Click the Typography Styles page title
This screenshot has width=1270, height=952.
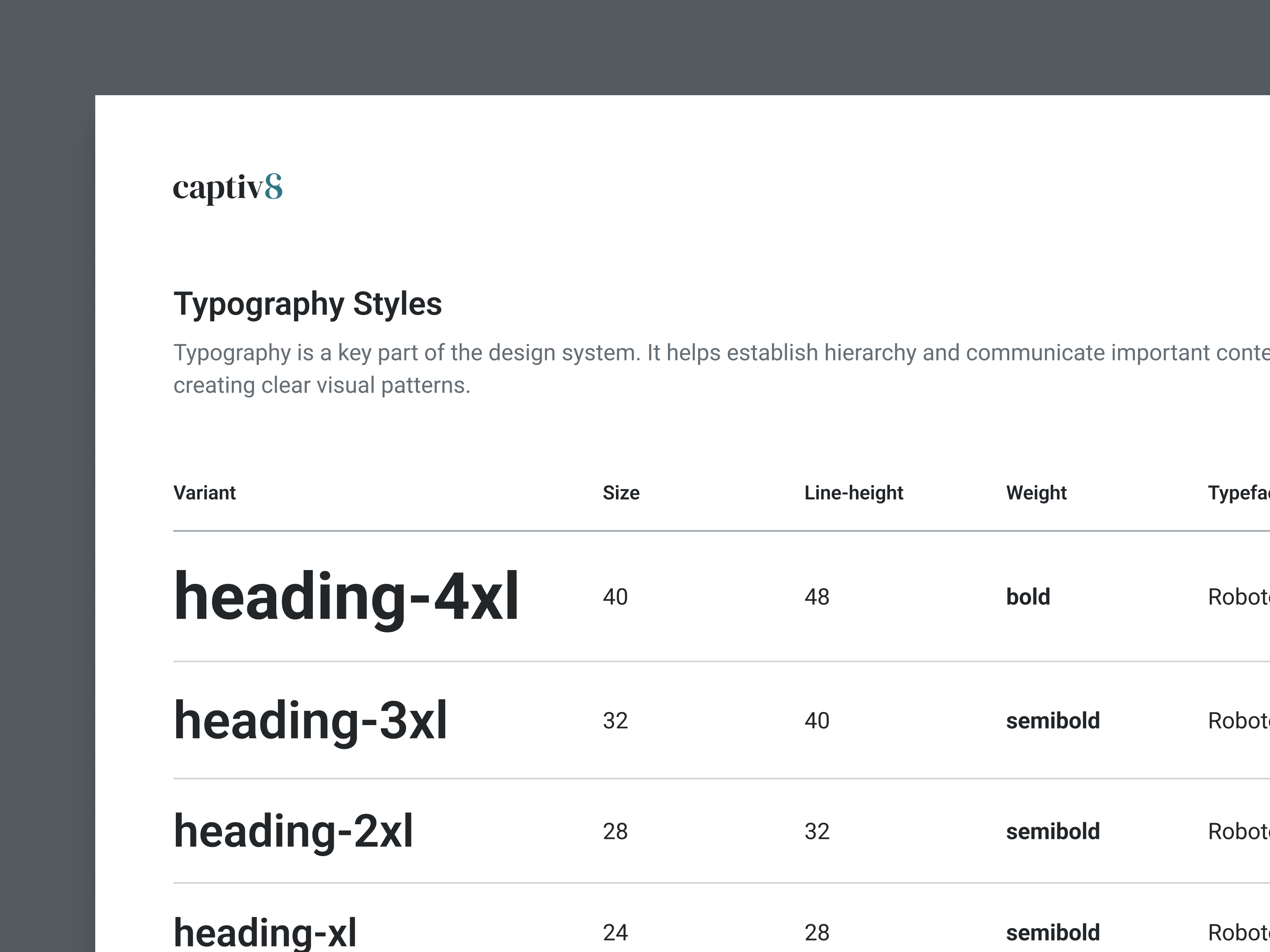(308, 305)
